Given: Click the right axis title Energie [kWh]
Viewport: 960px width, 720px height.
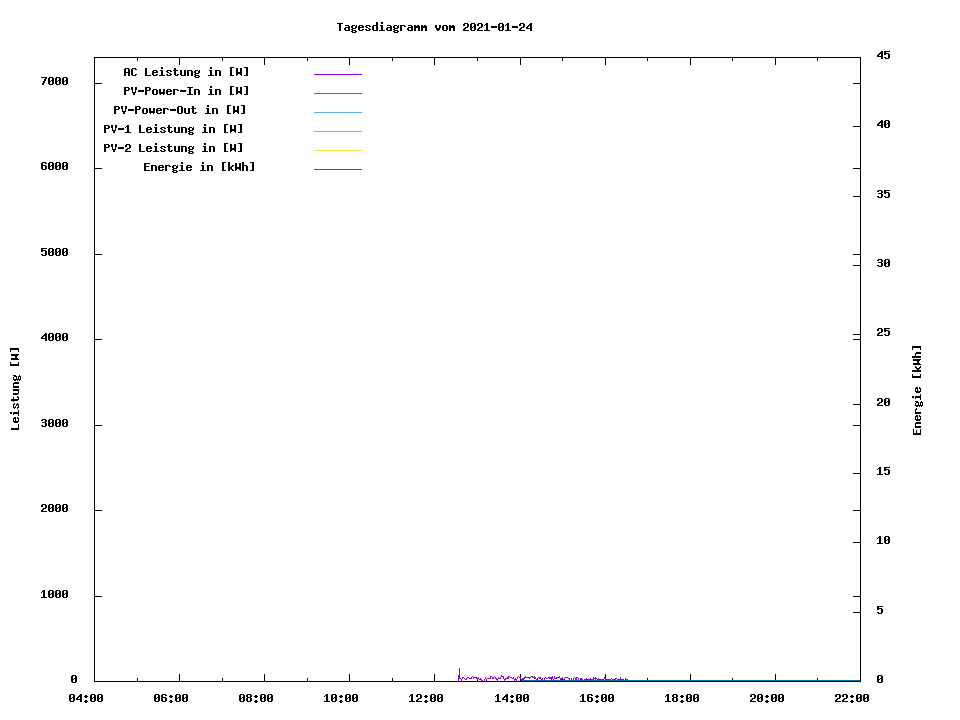Looking at the screenshot, I should [918, 390].
